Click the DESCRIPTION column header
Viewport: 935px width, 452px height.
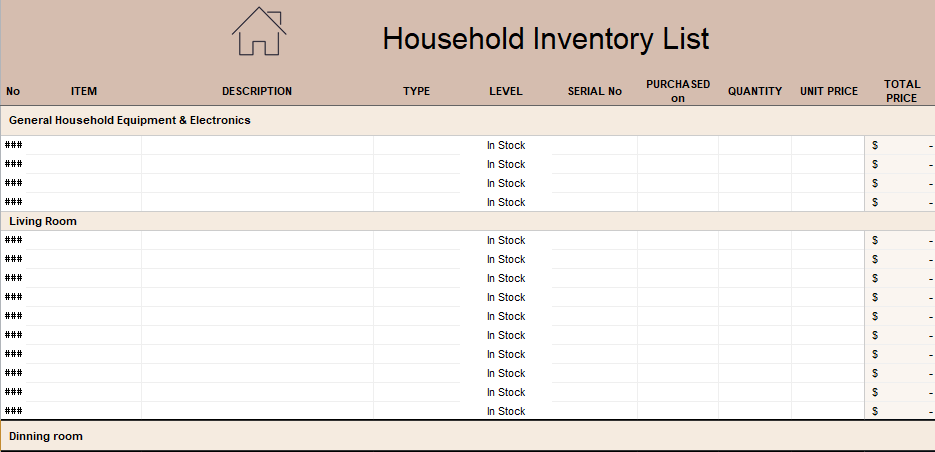point(257,91)
